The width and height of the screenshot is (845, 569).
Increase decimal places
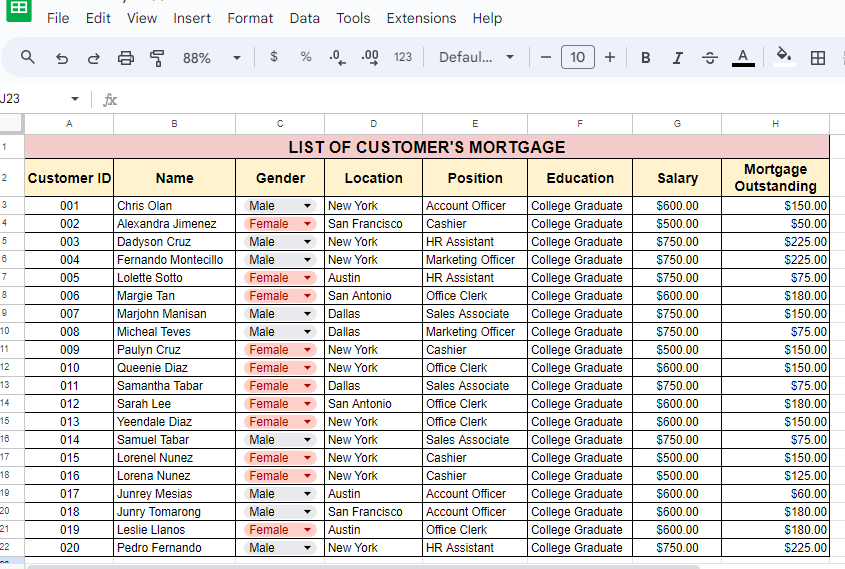[x=370, y=57]
